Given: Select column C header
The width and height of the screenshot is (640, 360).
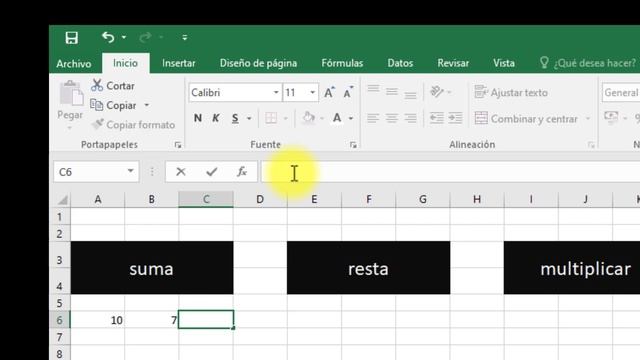Looking at the screenshot, I should click(206, 199).
